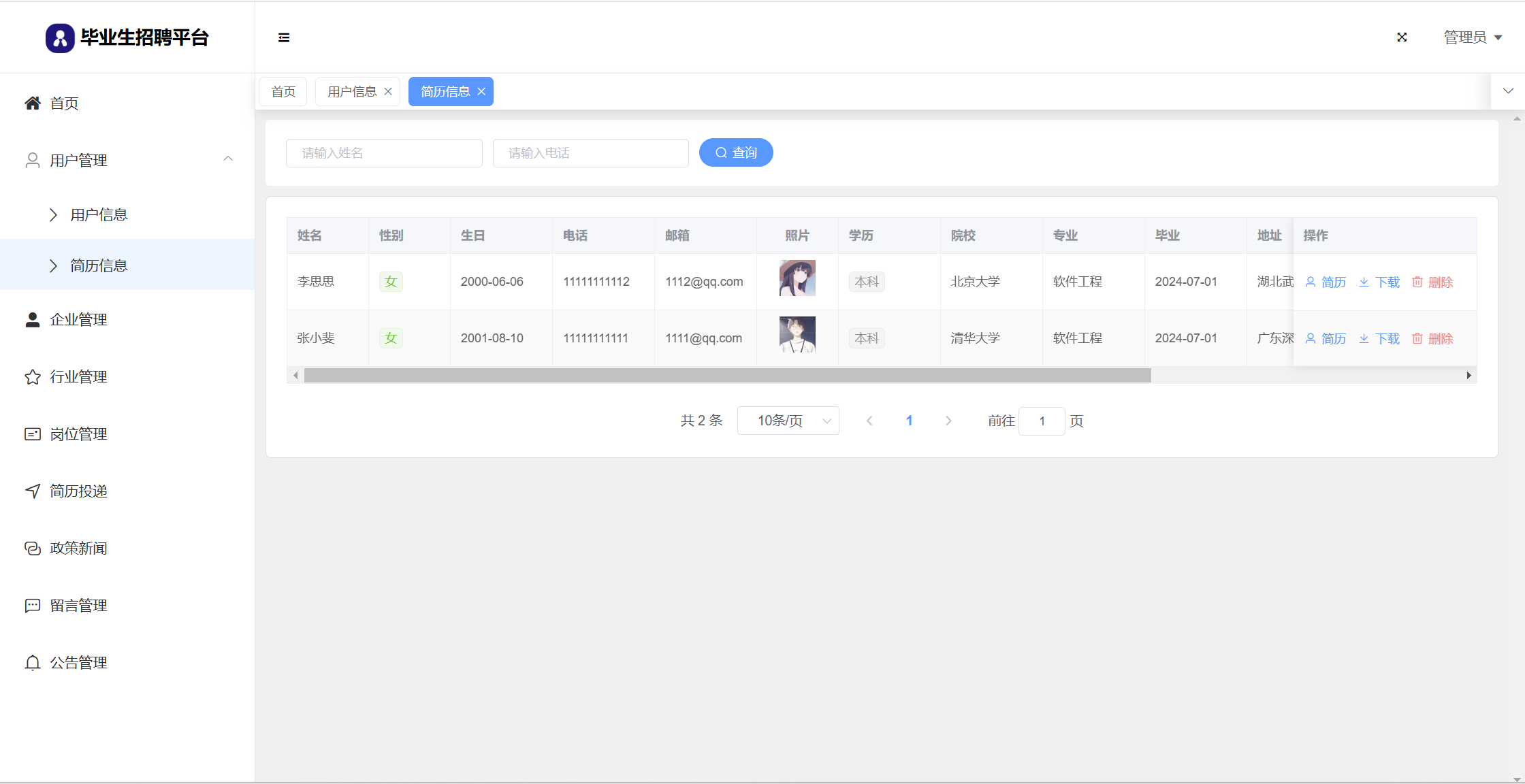Viewport: 1525px width, 784px height.
Task: Select 用户信息 in the sidebar submenu
Action: pos(99,215)
